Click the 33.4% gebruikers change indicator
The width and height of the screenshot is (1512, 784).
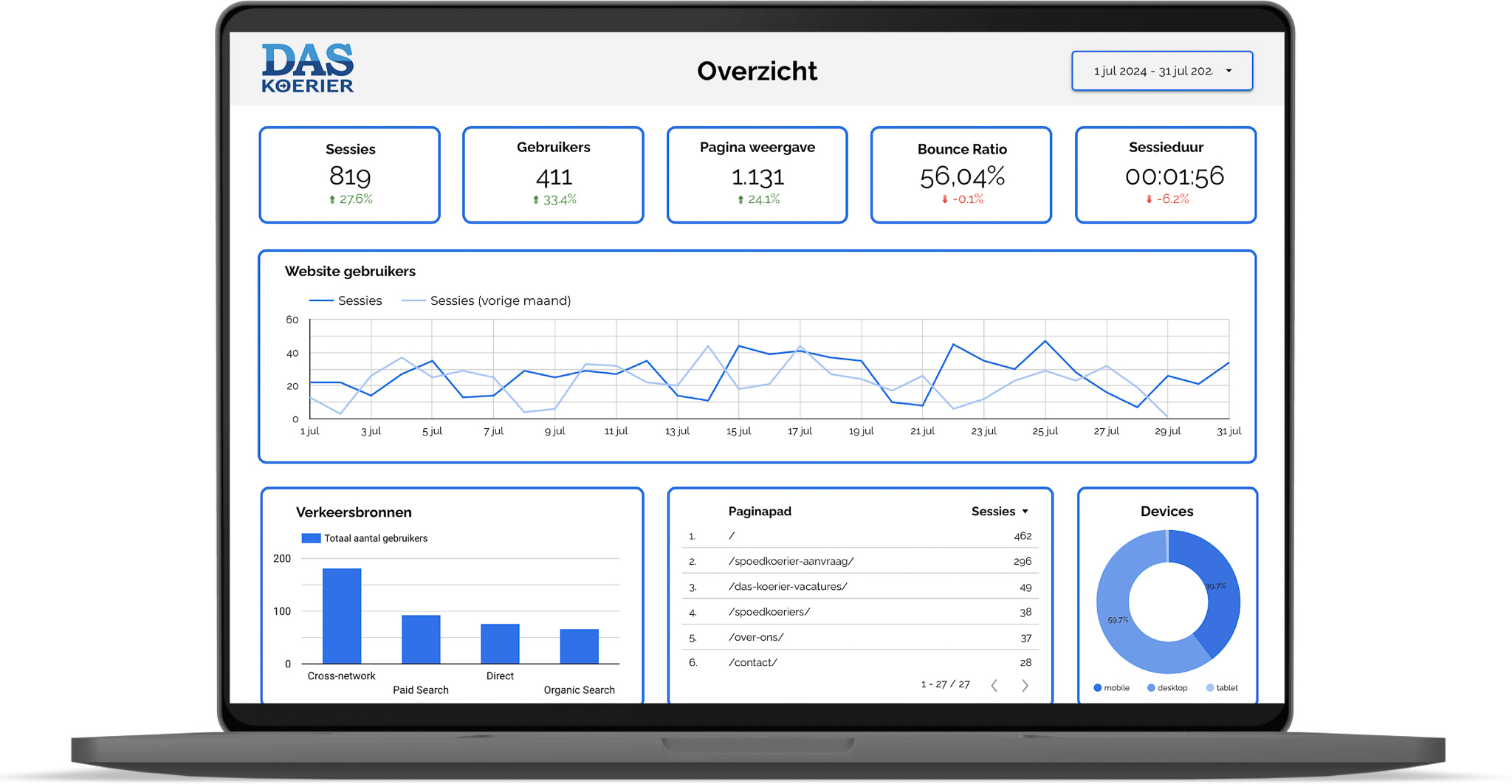pyautogui.click(x=554, y=199)
